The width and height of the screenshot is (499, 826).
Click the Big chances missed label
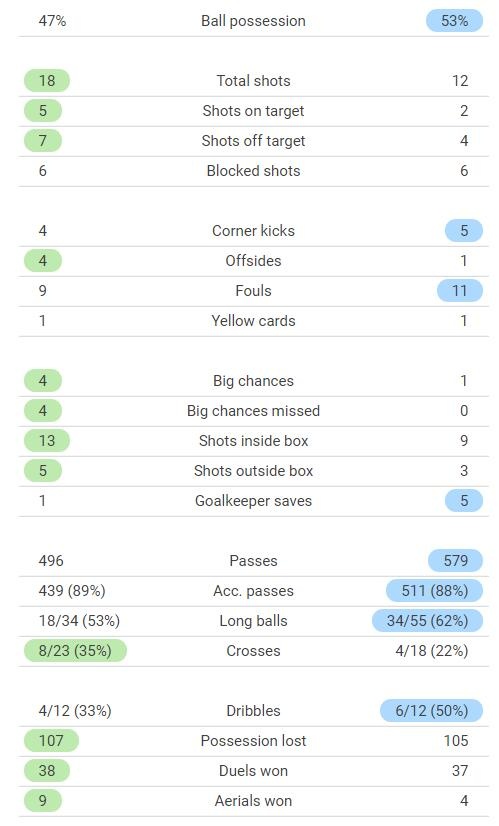(x=253, y=411)
